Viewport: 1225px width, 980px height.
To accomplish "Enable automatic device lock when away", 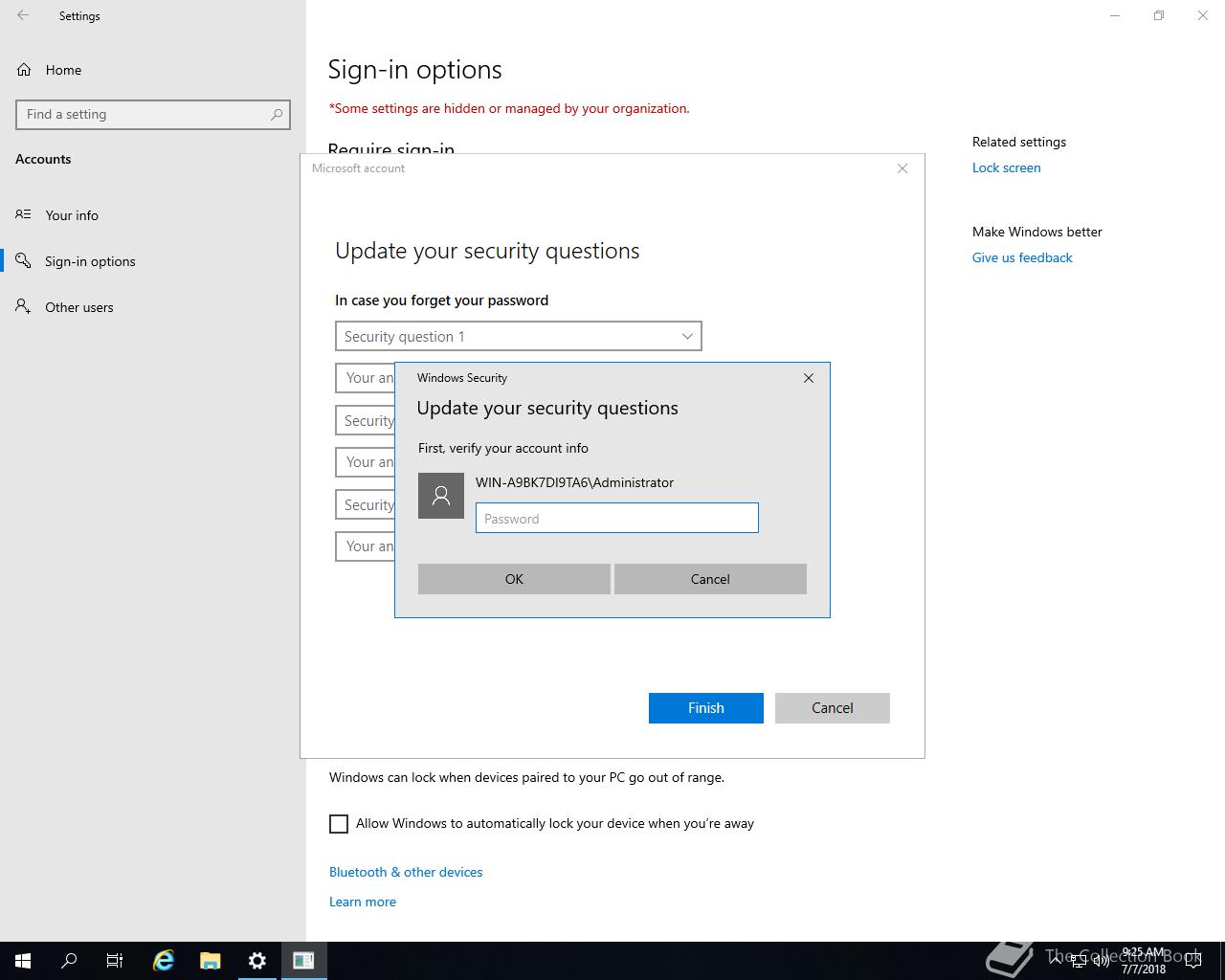I will point(339,824).
